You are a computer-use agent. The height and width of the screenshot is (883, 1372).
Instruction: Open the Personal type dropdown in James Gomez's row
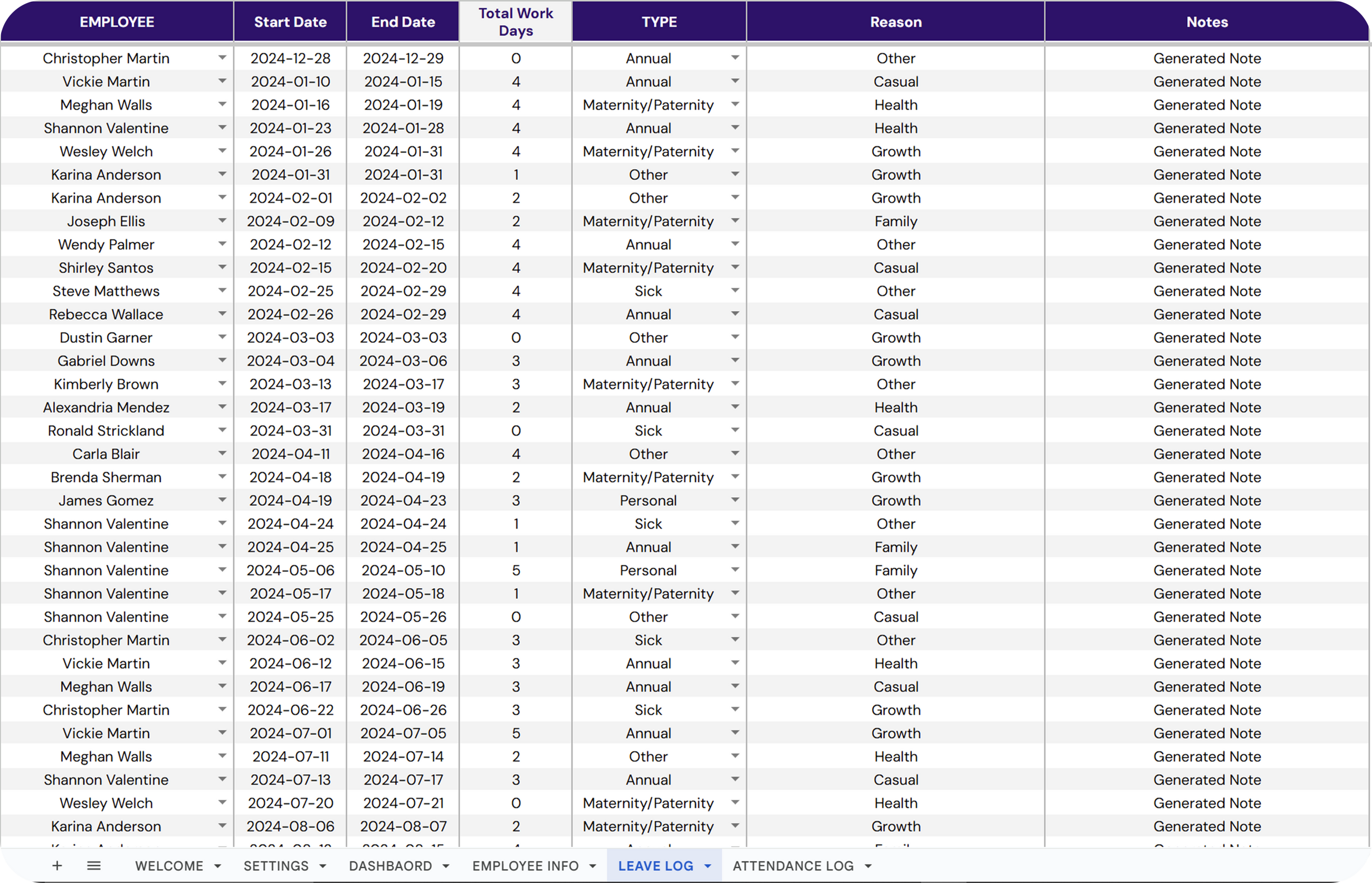click(735, 500)
